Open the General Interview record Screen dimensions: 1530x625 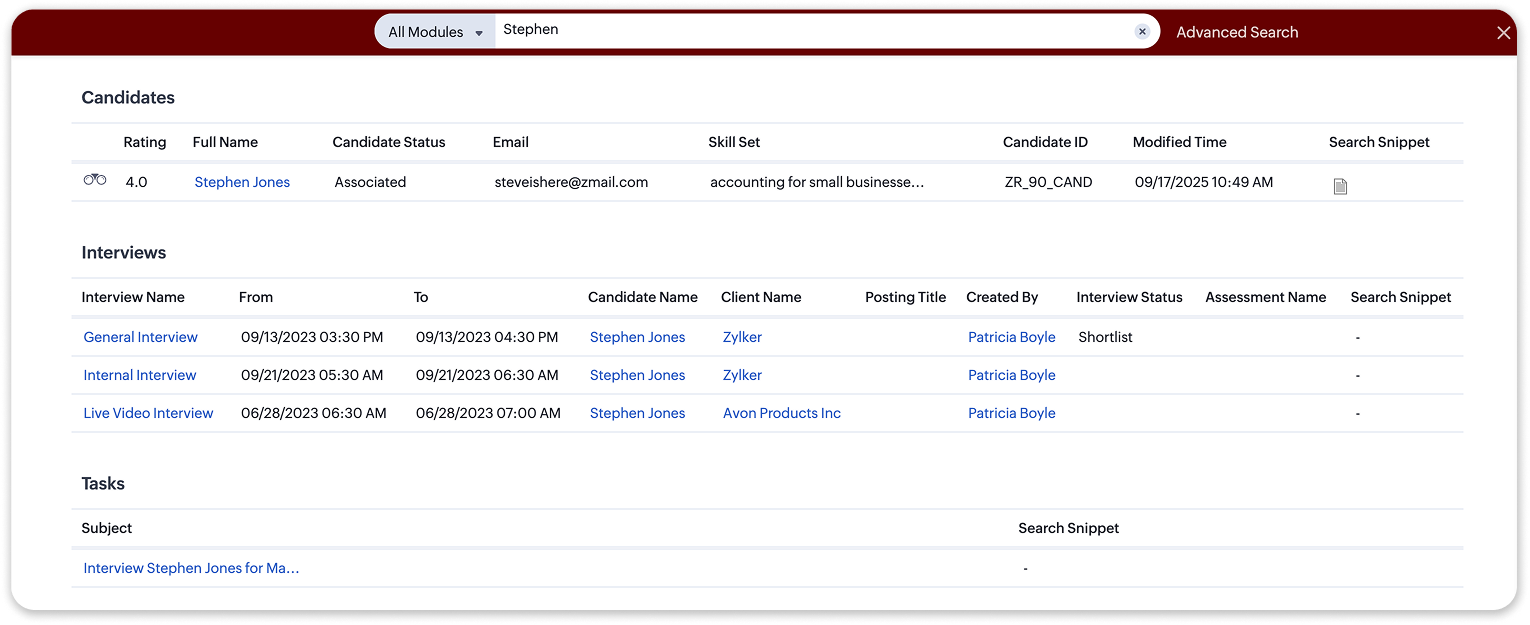(140, 337)
